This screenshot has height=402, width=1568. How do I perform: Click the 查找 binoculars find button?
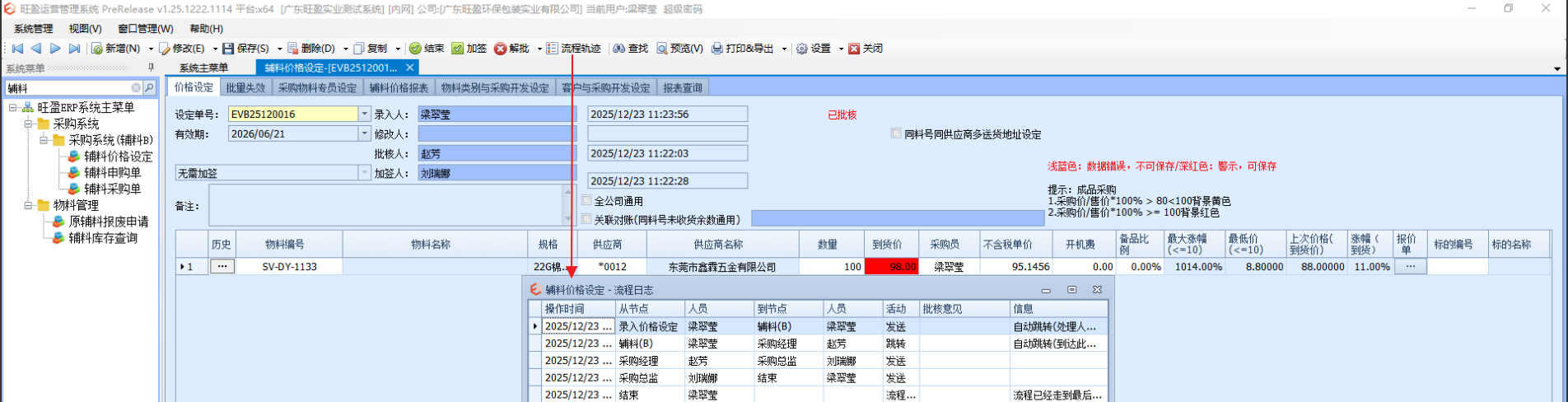pos(631,49)
